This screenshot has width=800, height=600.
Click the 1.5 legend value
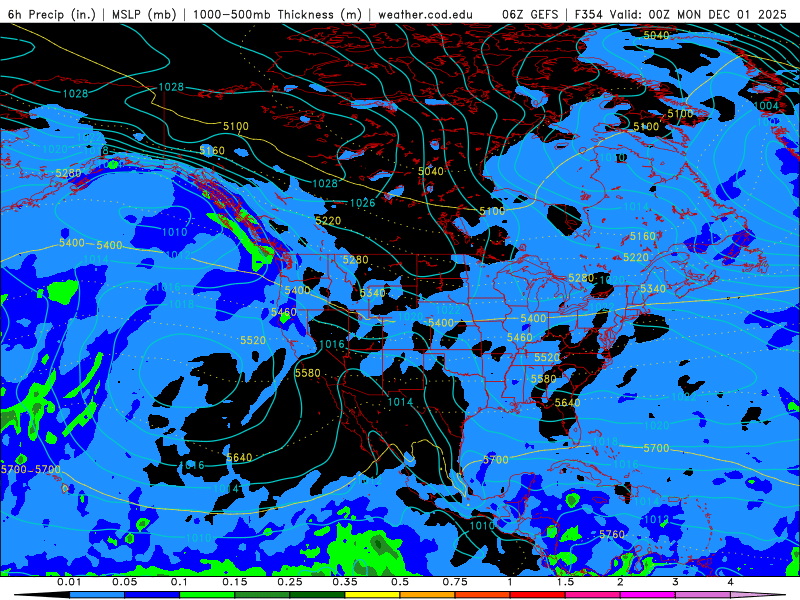(565, 582)
